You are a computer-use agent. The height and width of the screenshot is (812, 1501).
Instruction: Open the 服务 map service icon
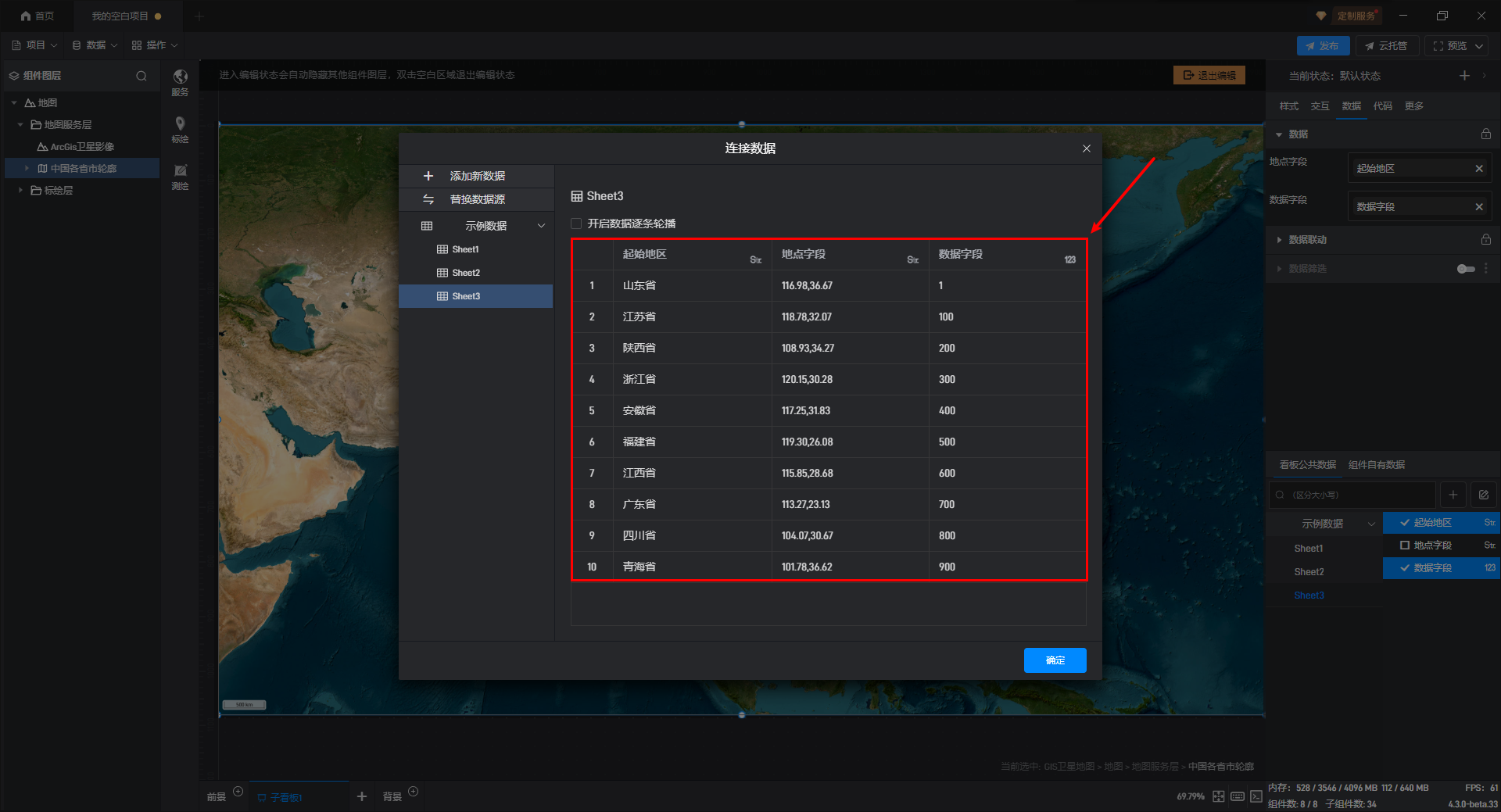(x=180, y=81)
